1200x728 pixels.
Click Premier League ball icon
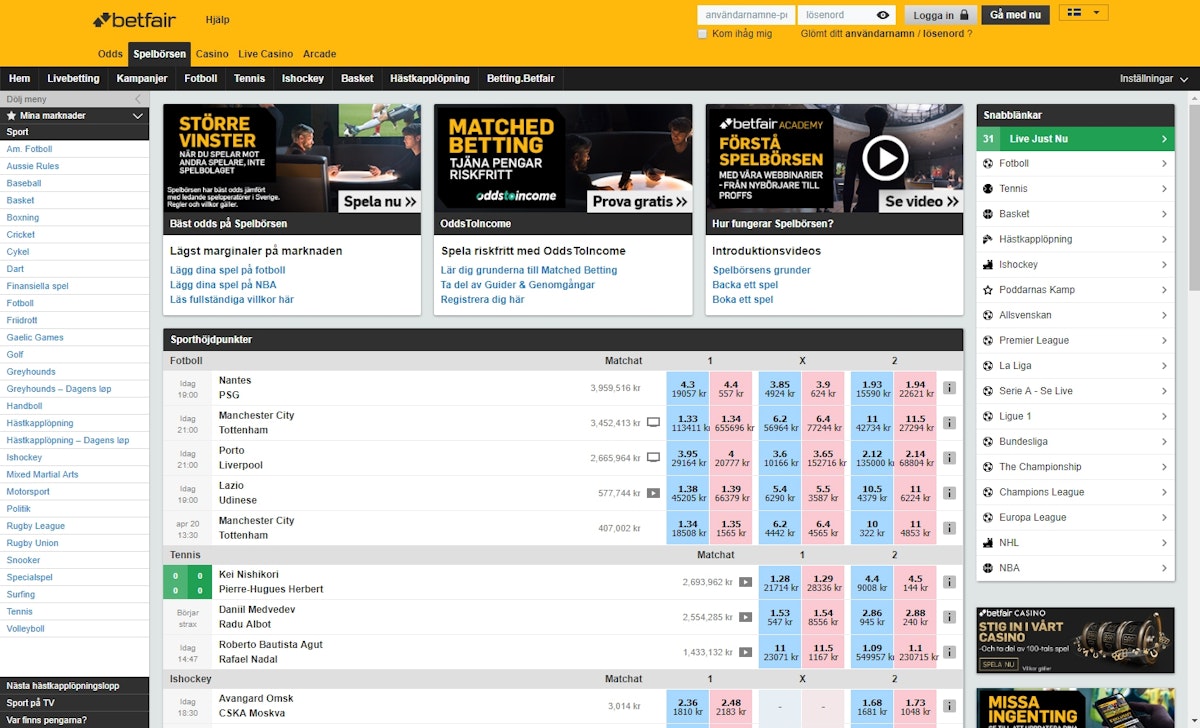(988, 340)
